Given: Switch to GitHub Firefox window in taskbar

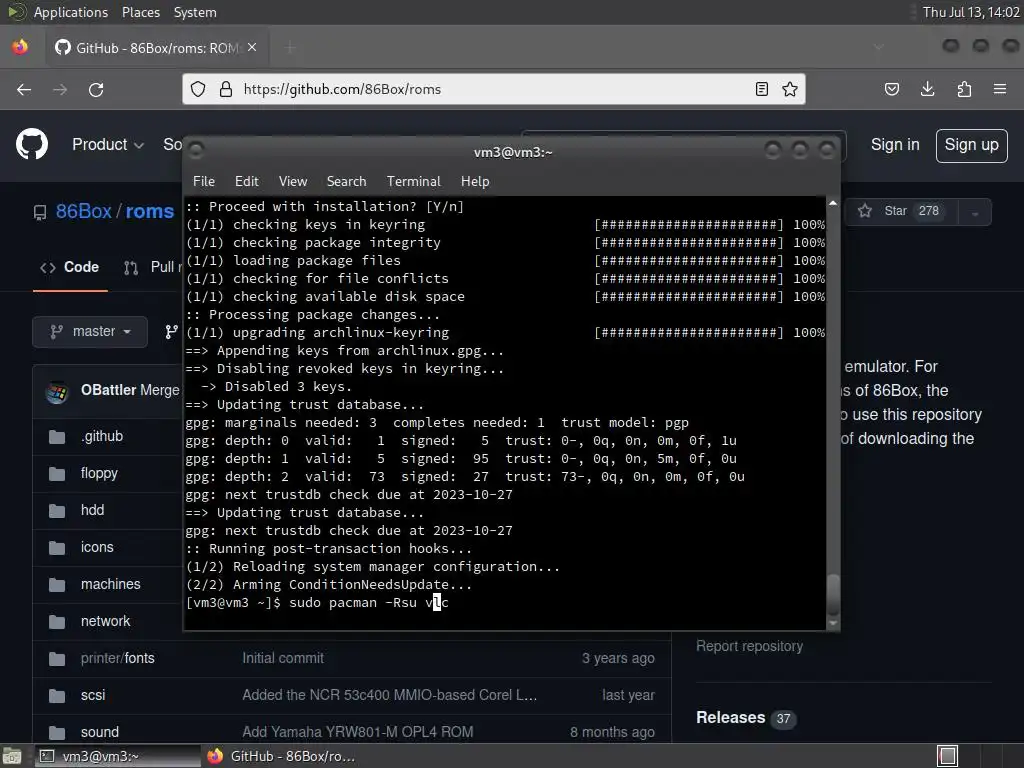Looking at the screenshot, I should (282, 756).
